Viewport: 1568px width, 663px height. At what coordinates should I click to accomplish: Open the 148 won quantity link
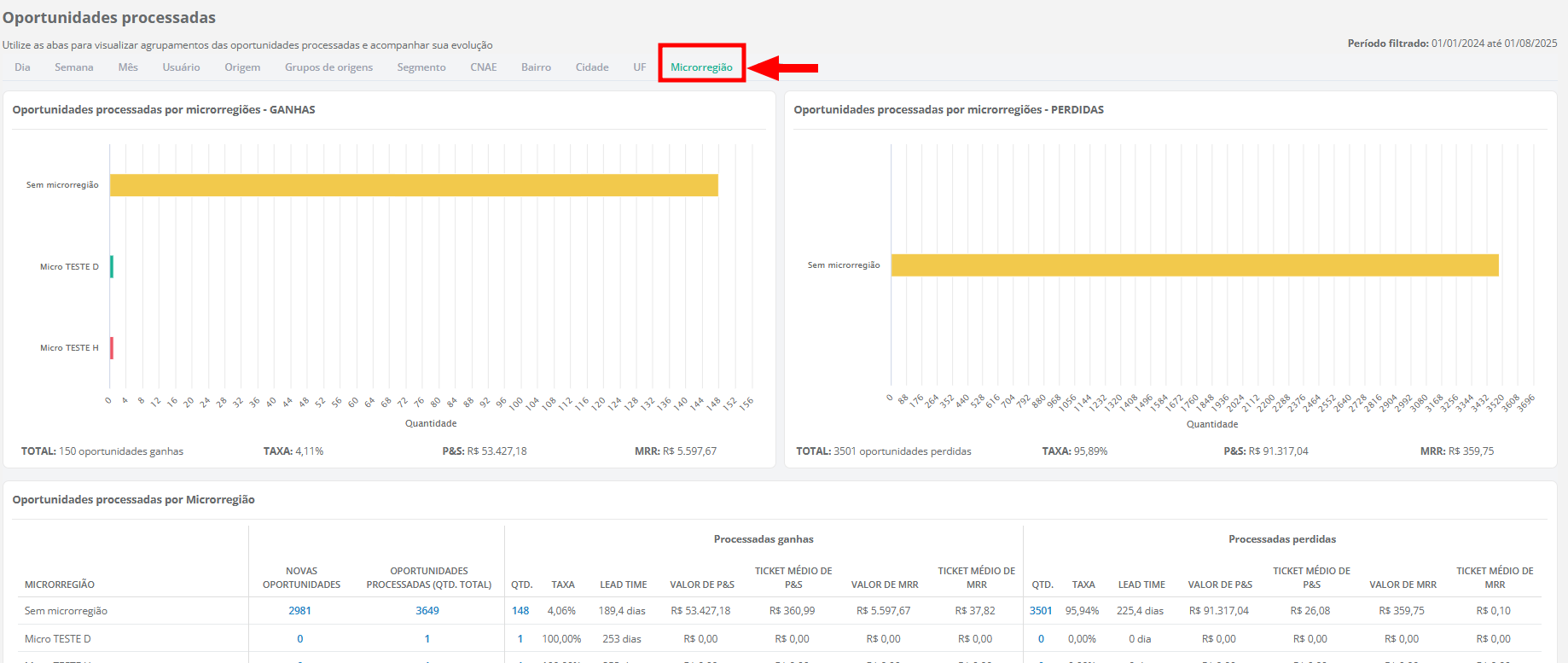click(520, 611)
